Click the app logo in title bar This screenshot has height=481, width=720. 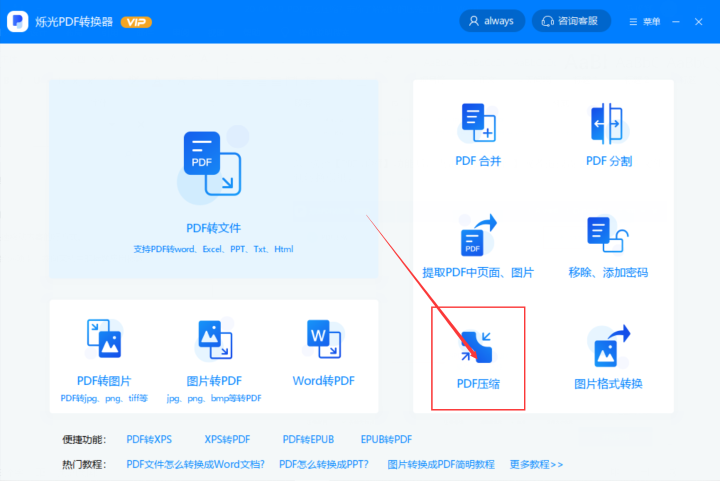click(17, 21)
